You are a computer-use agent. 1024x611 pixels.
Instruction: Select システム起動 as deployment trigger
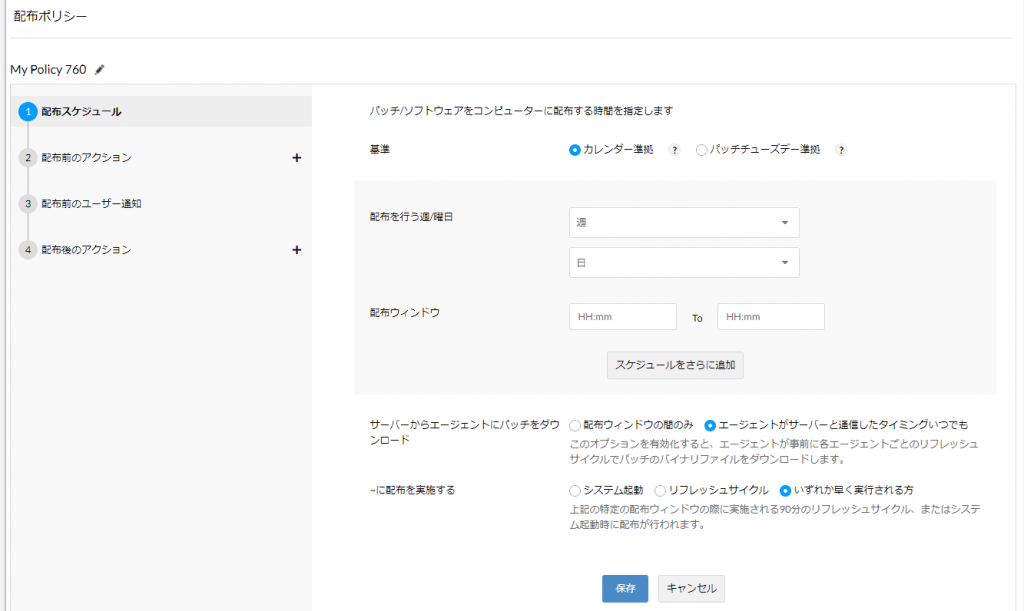coord(575,491)
